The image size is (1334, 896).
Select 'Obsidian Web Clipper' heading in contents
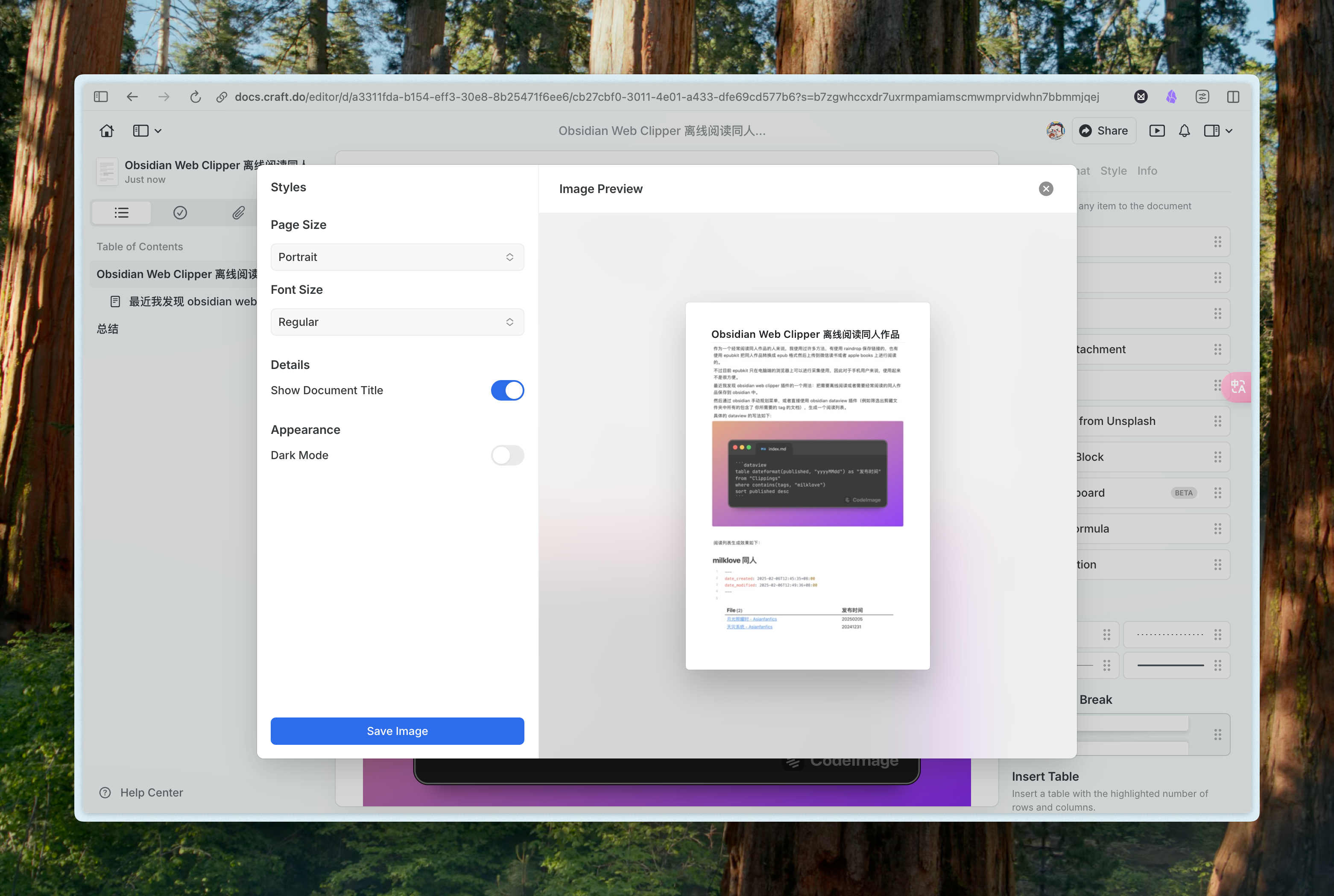tap(176, 274)
